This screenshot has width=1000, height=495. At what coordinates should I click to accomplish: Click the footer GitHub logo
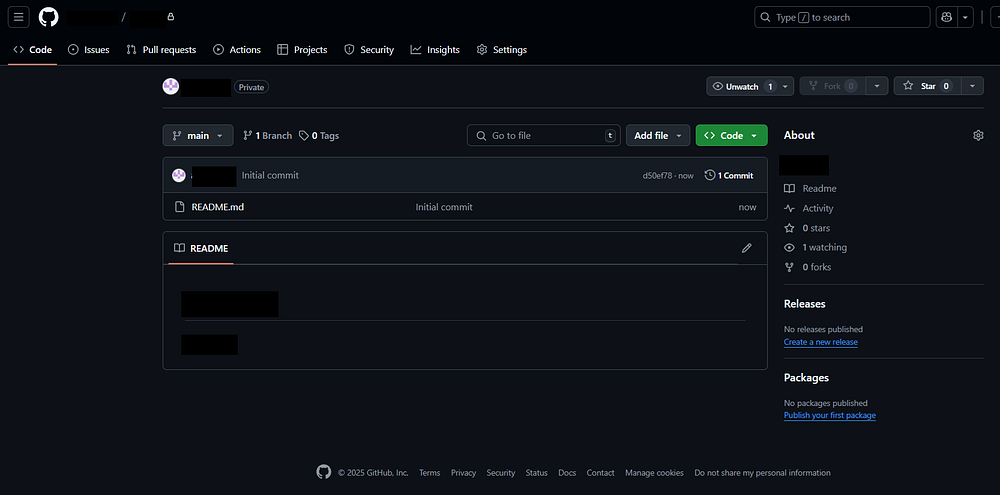click(323, 472)
